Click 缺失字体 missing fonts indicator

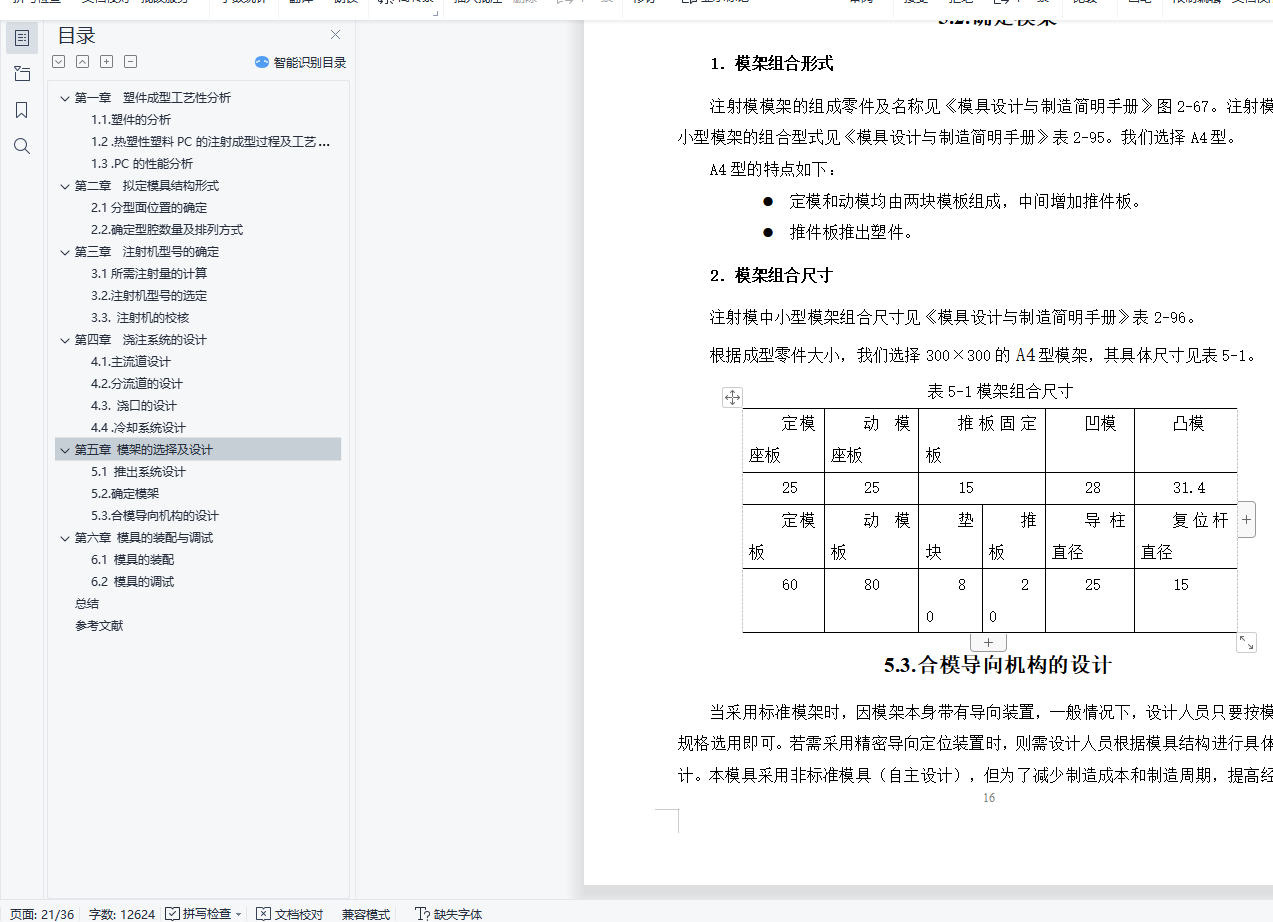point(449,914)
